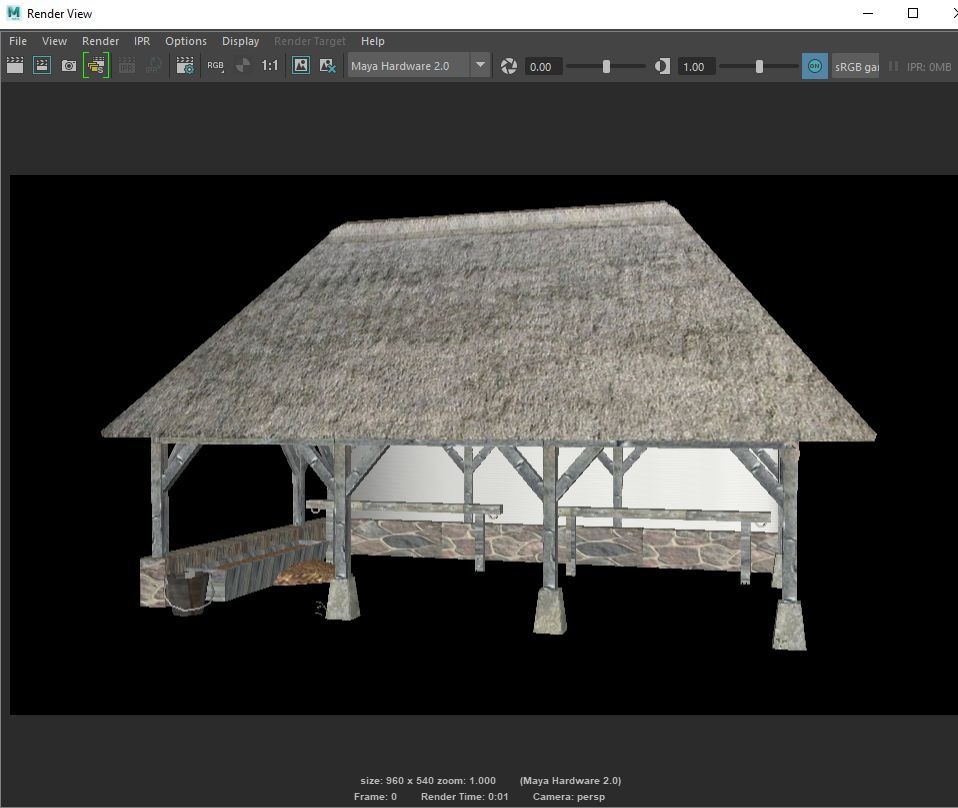Open the sRGB gamma view transform dropdown

point(856,66)
